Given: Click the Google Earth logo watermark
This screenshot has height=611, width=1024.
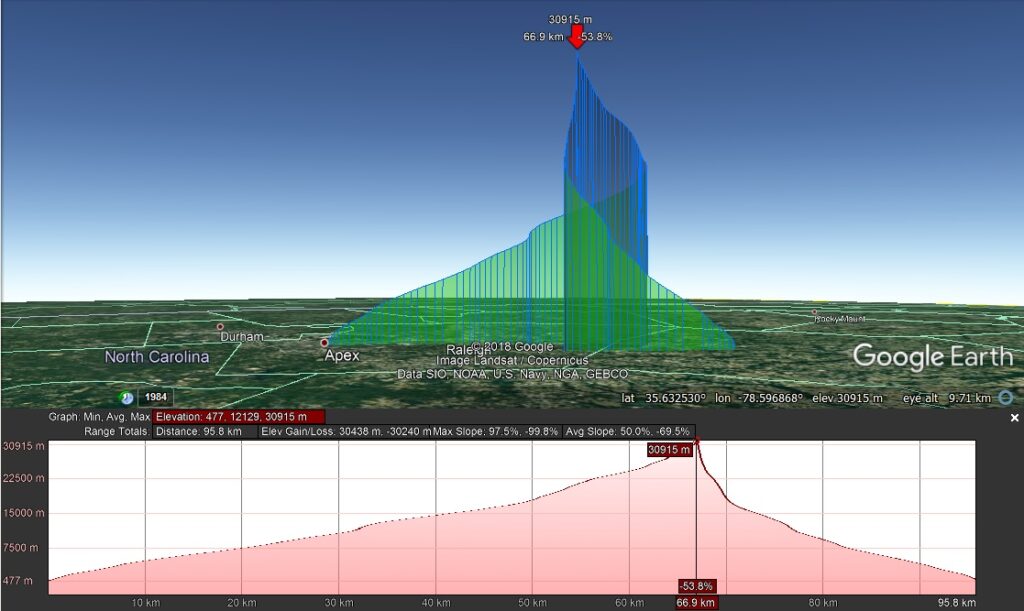Looking at the screenshot, I should (x=932, y=356).
